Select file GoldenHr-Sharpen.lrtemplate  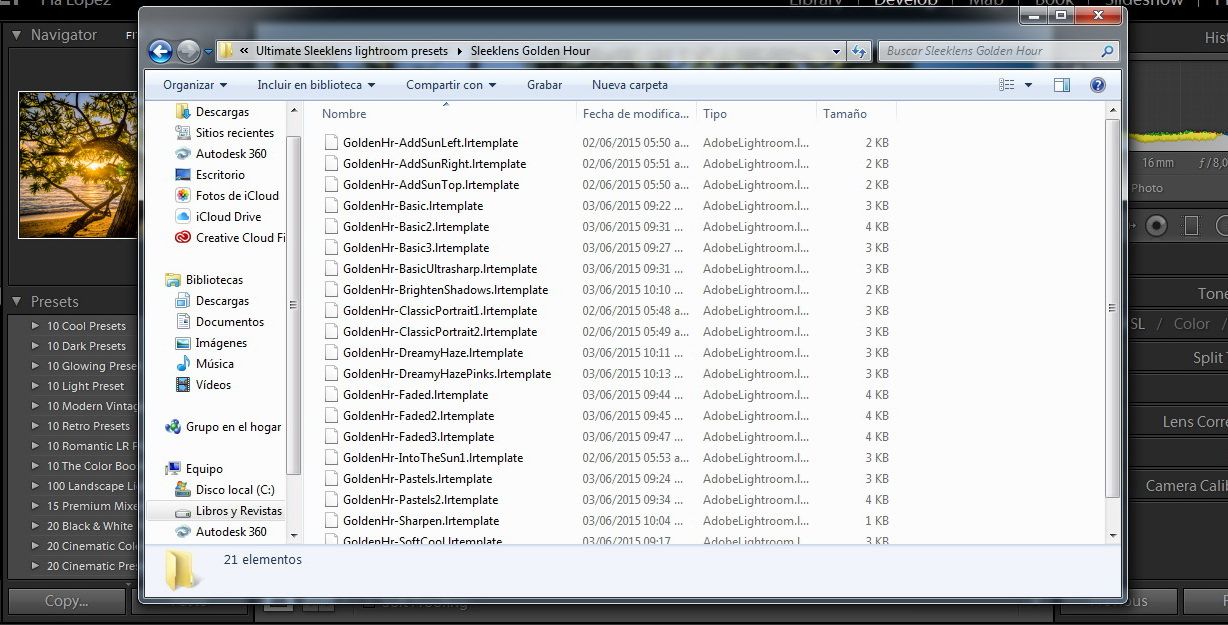coord(421,521)
